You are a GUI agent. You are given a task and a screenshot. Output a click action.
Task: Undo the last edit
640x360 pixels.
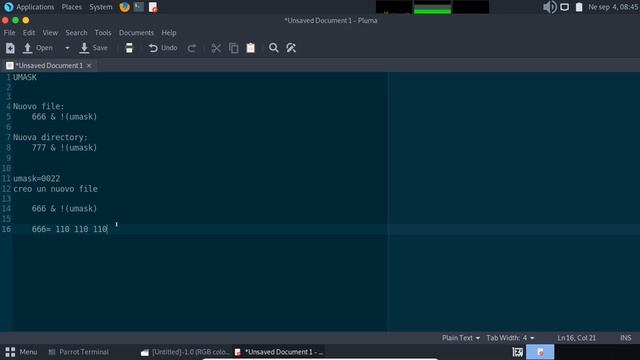(163, 48)
